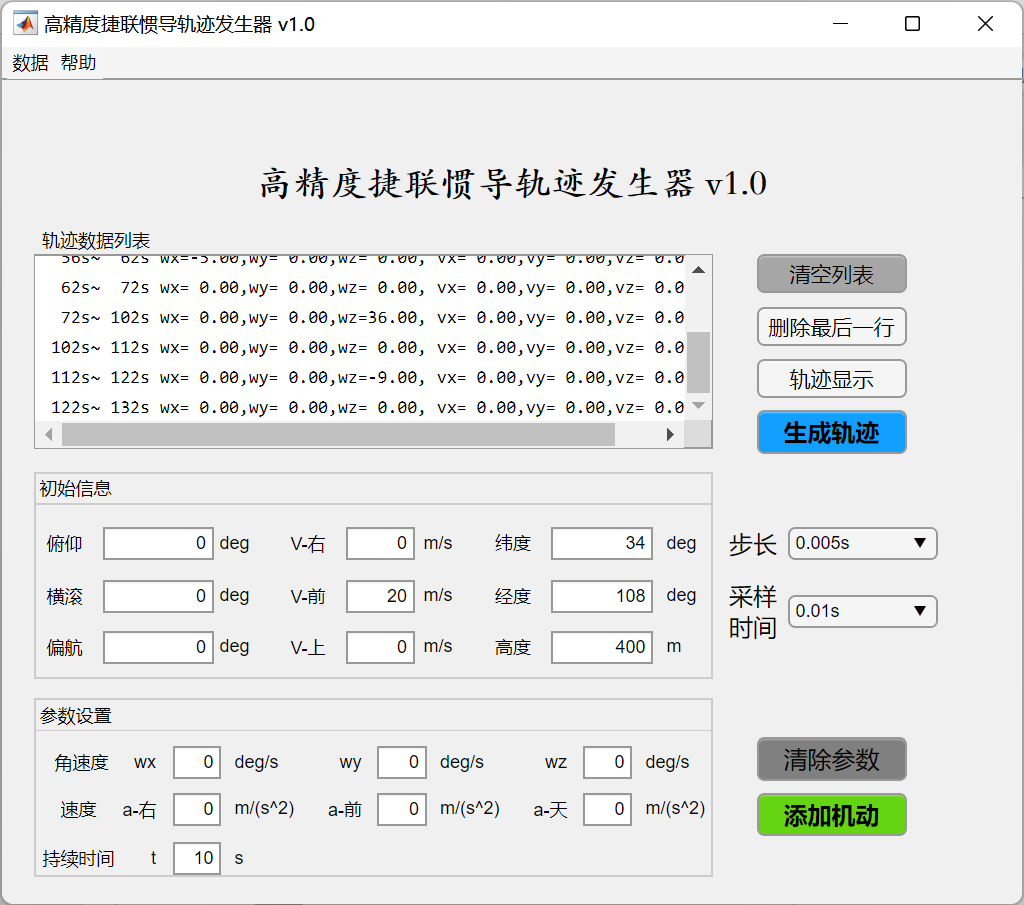Maximize the trajectory generator window

point(912,24)
